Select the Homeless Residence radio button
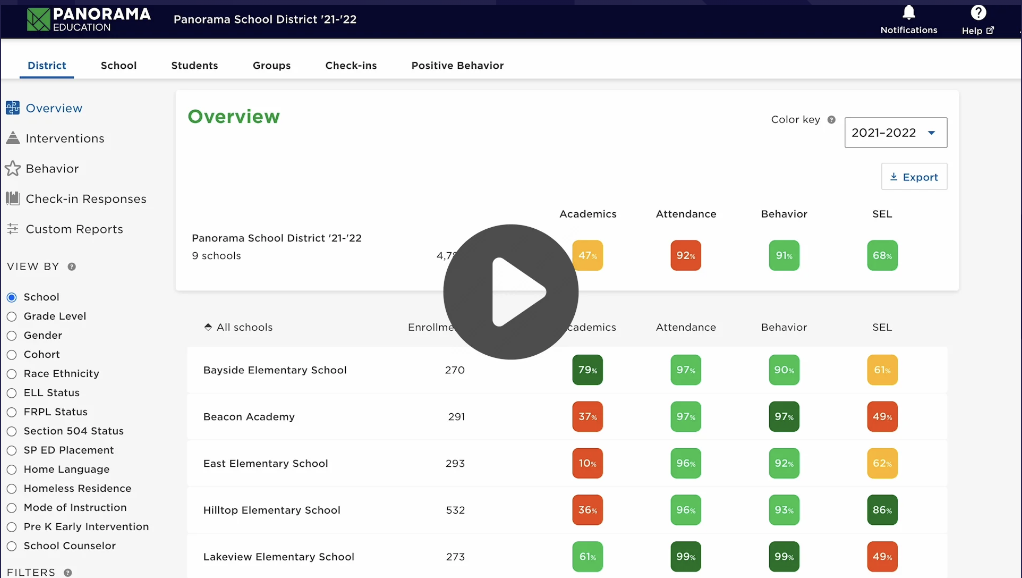This screenshot has width=1022, height=578. tap(12, 489)
